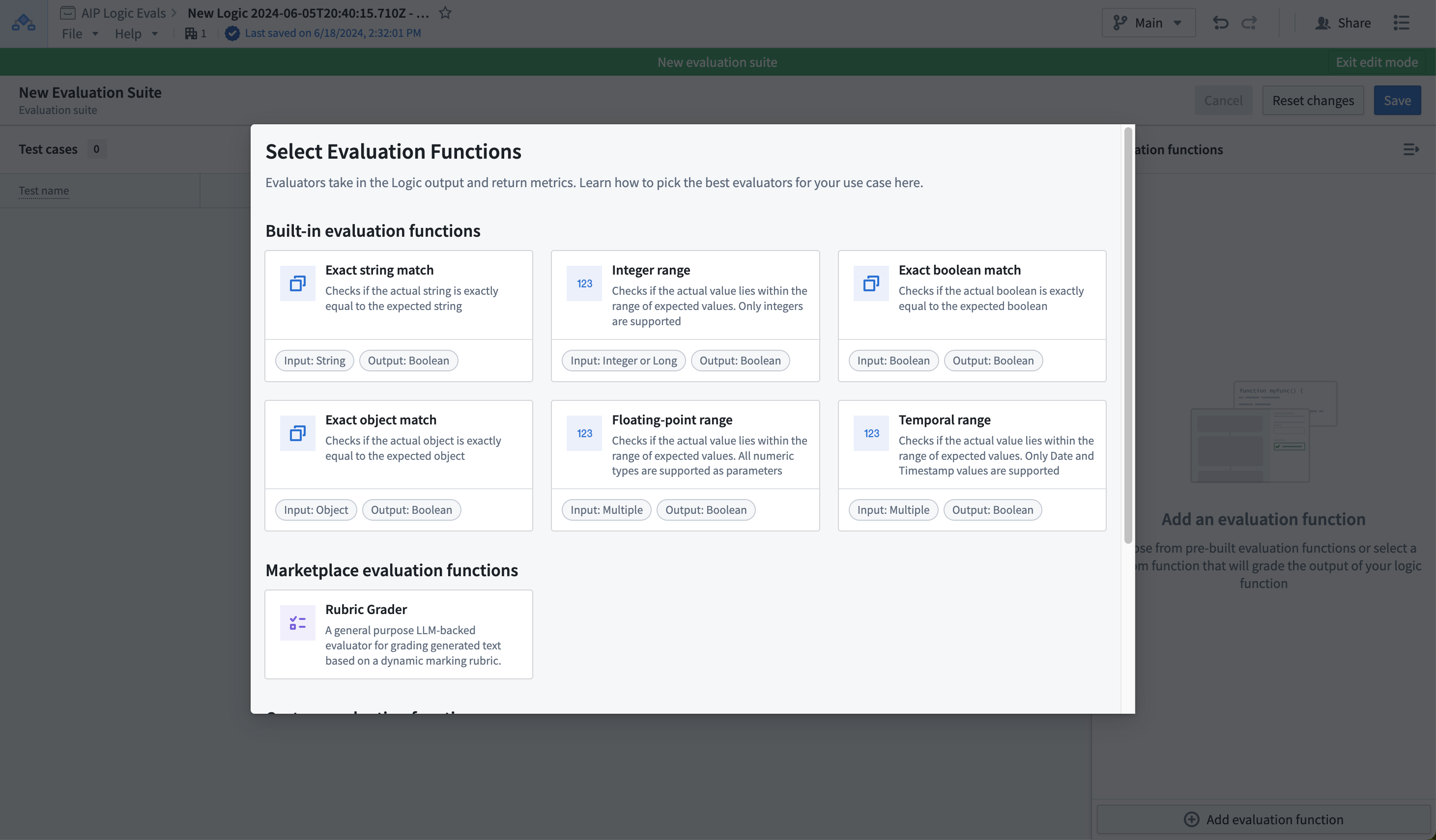Expand the evaluation functions panel menu
Screen dimensions: 1436x840
tap(1411, 149)
